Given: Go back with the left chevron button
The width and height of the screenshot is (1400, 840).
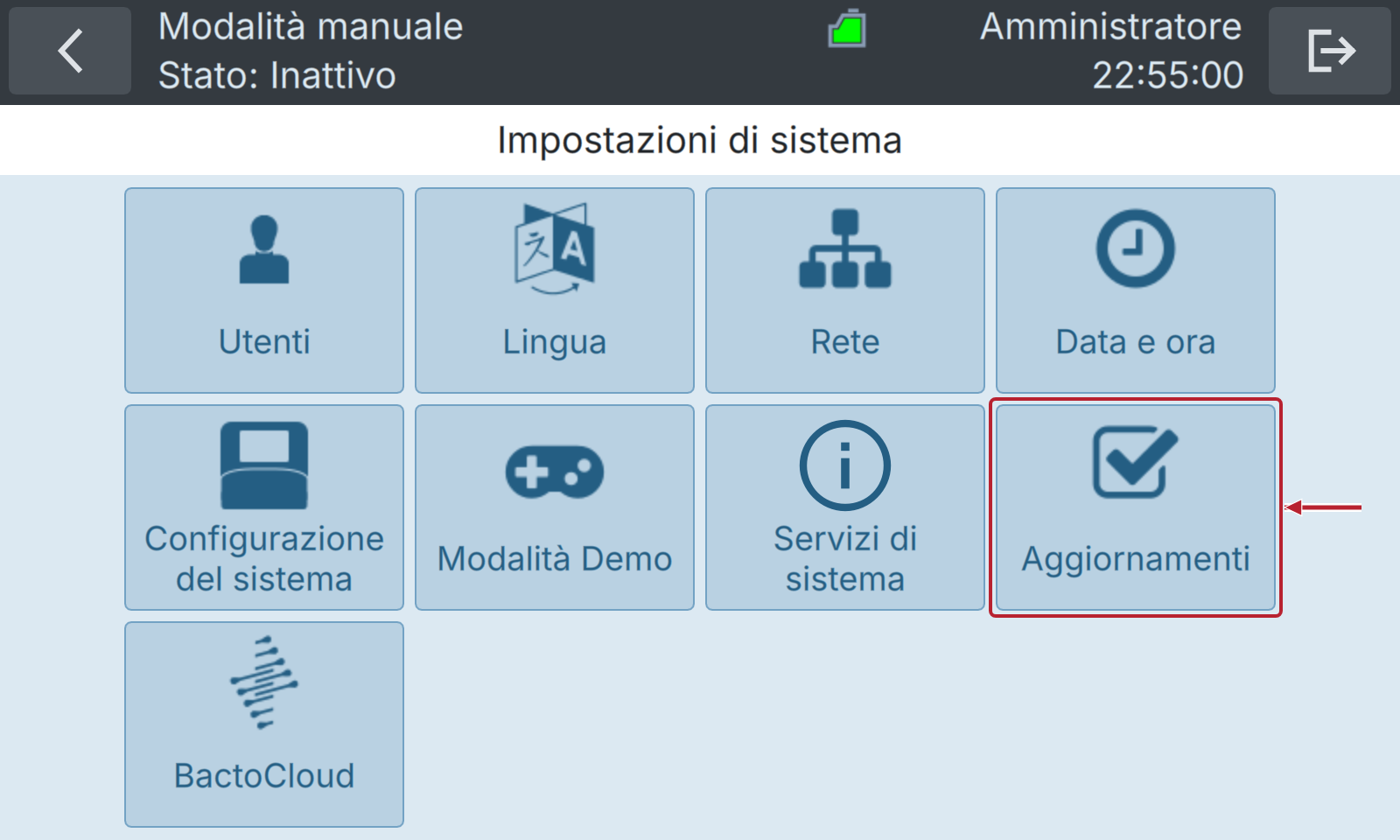Looking at the screenshot, I should point(70,51).
